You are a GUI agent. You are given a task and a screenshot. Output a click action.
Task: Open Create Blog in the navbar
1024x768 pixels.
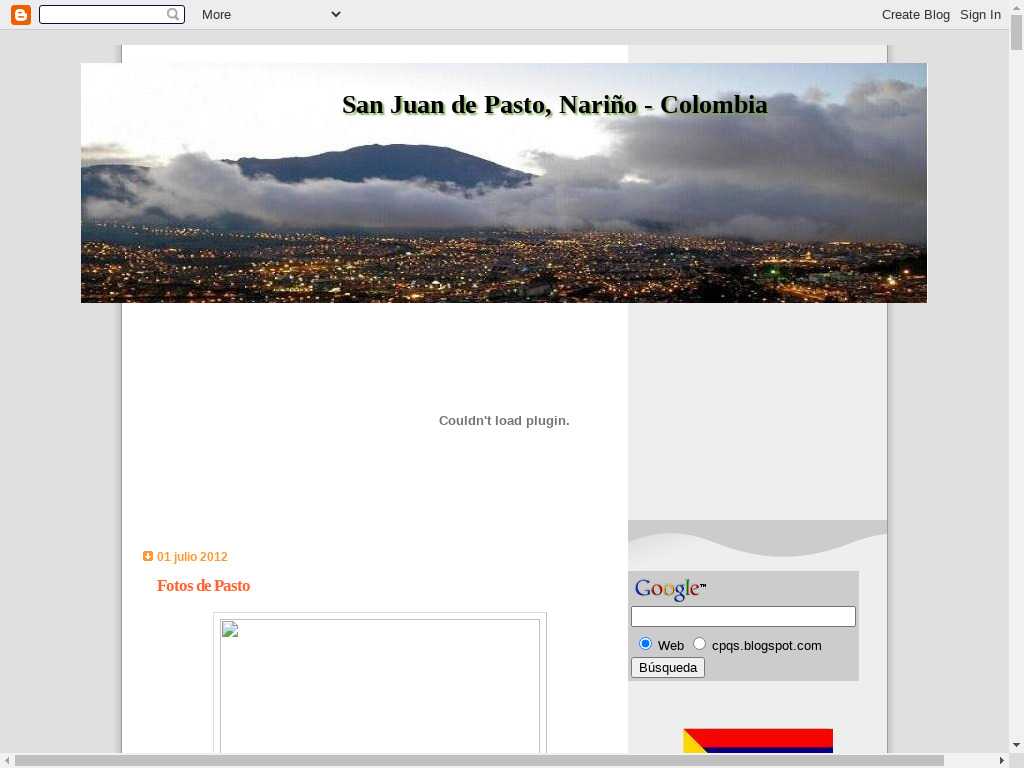[x=915, y=14]
